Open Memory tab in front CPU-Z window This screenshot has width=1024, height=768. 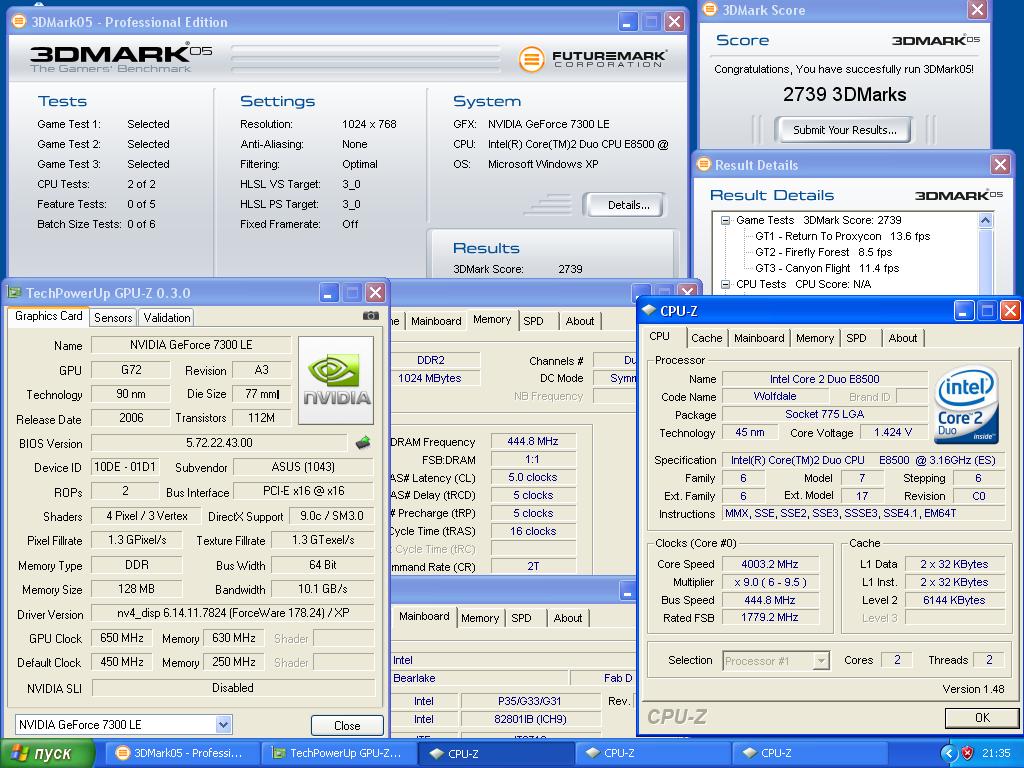[x=814, y=338]
